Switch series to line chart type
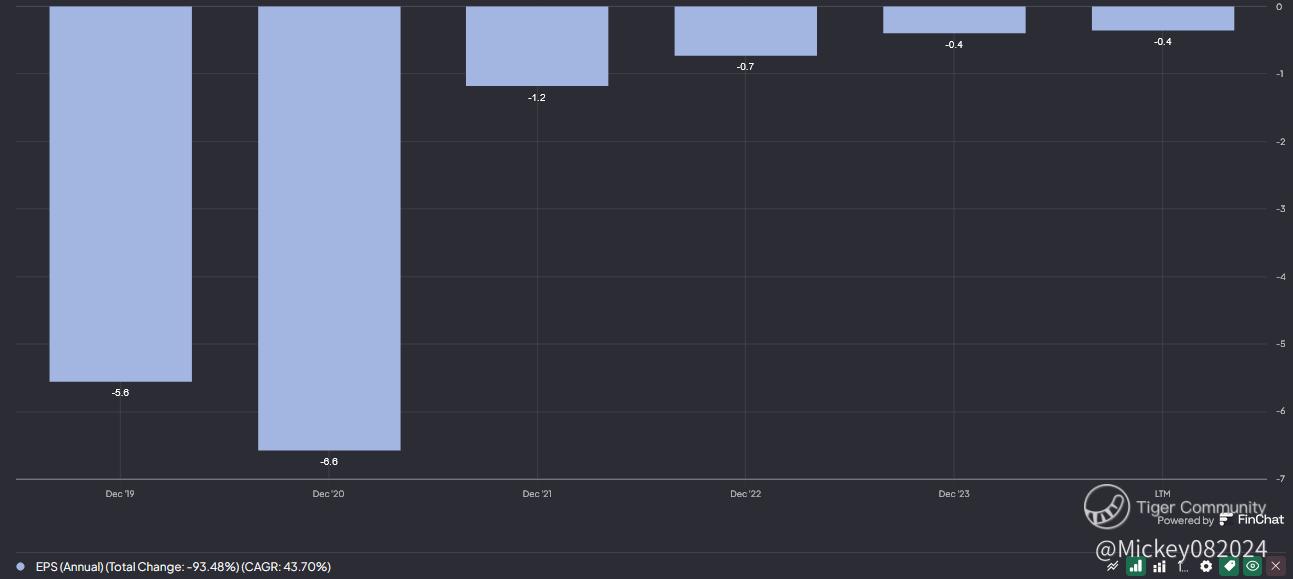Viewport: 1293px width, 579px height. [x=1112, y=566]
